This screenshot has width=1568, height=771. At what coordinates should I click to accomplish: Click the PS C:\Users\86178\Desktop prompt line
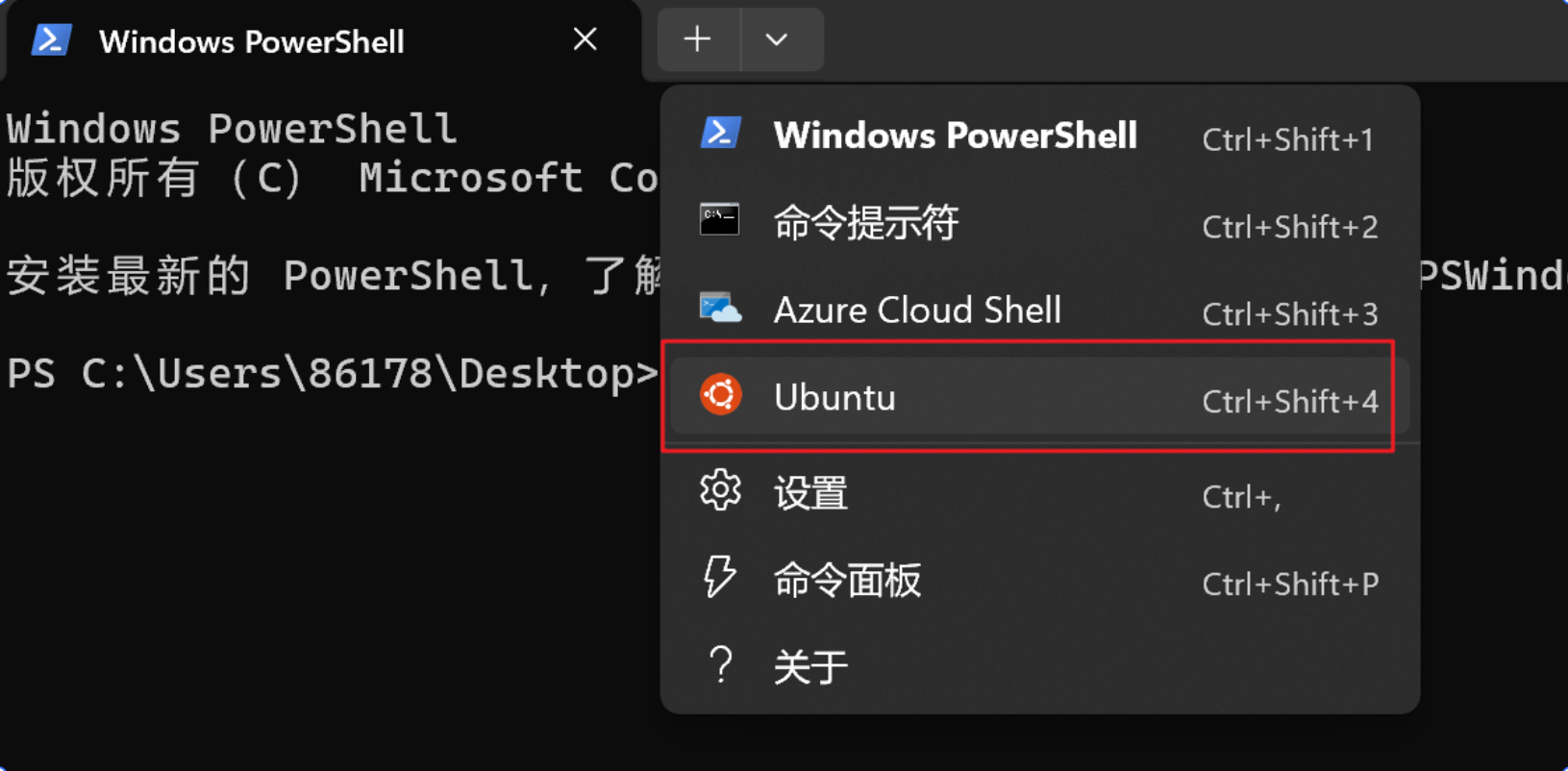tap(332, 373)
